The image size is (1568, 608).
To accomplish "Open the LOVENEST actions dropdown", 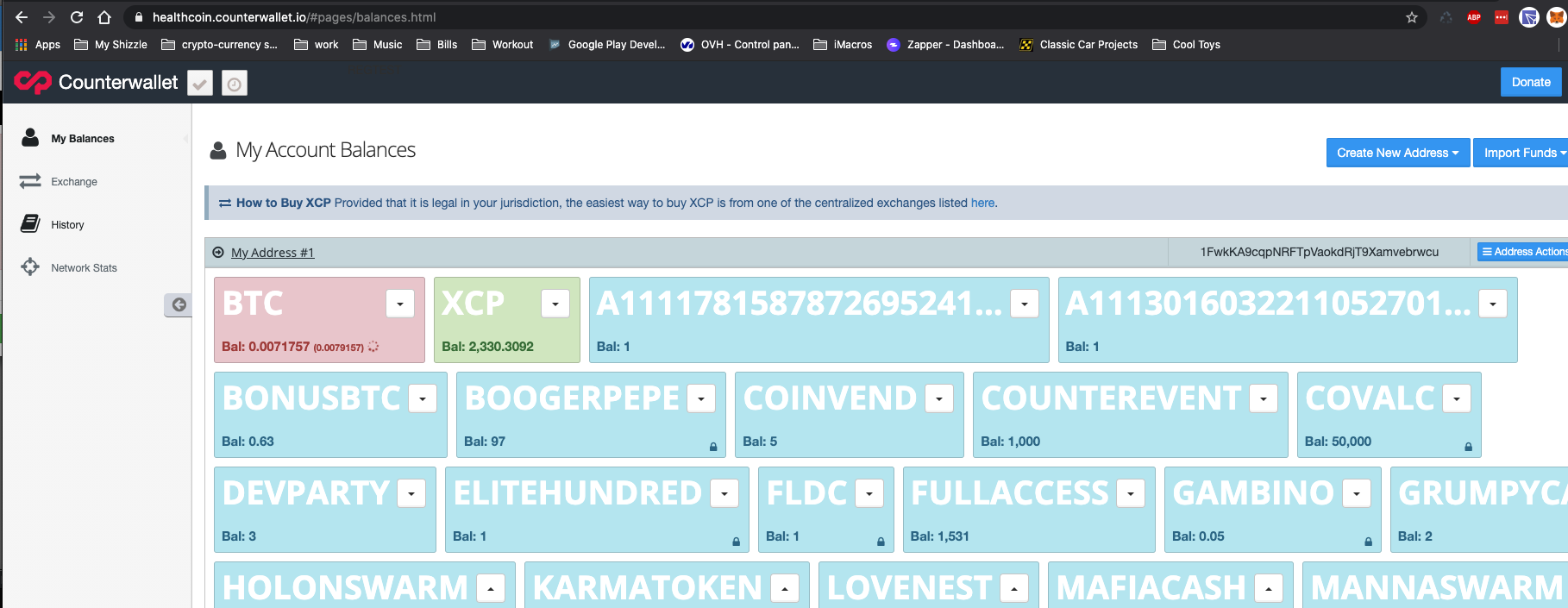I will coord(1014,588).
